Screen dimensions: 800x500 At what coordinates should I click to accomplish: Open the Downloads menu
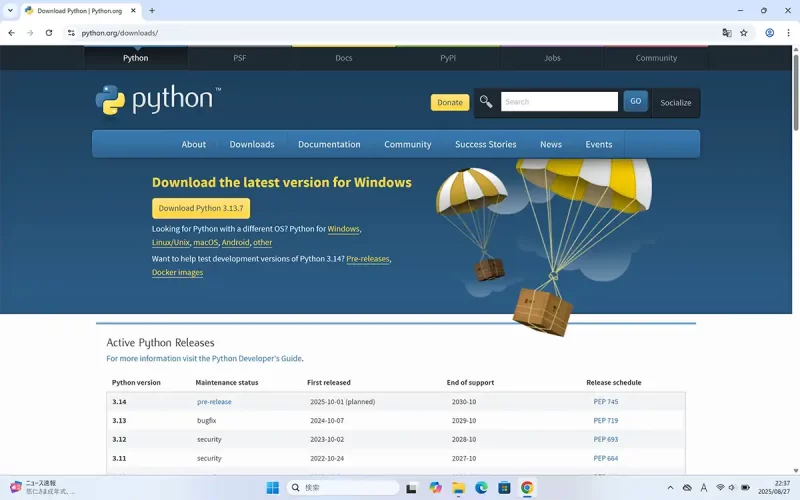coord(252,144)
